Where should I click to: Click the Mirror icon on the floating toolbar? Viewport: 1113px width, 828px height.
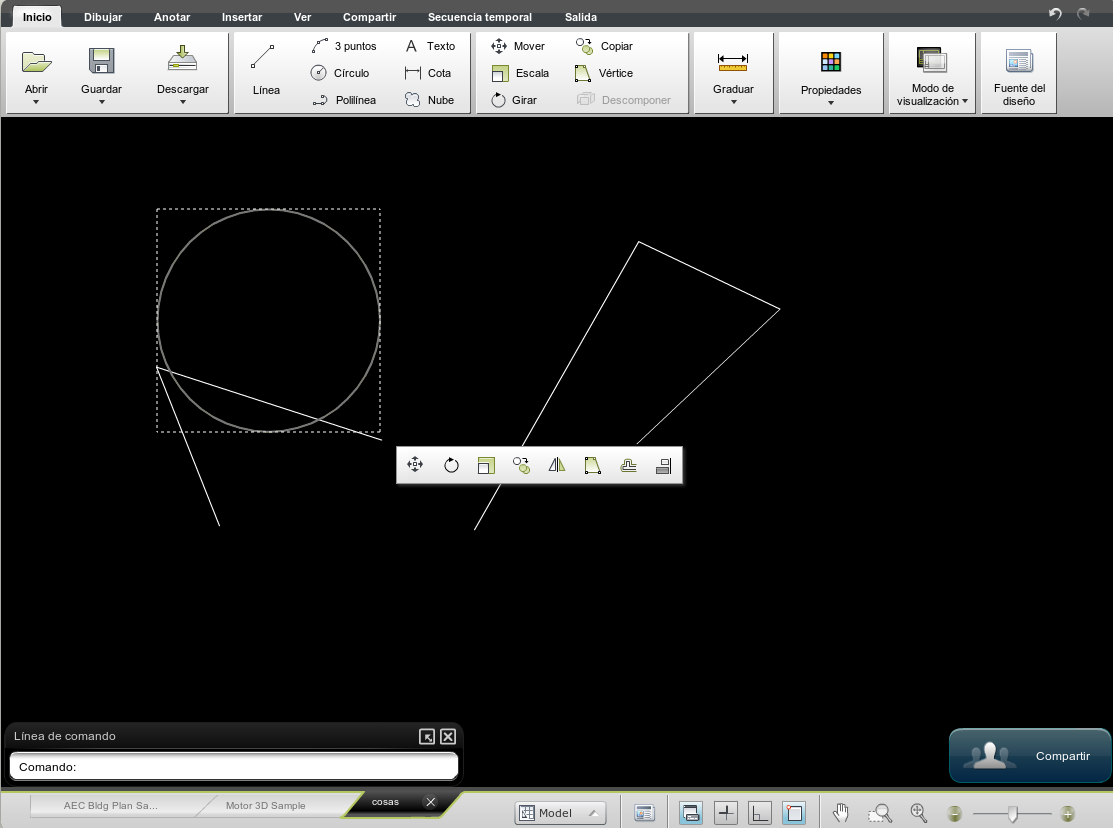(556, 464)
